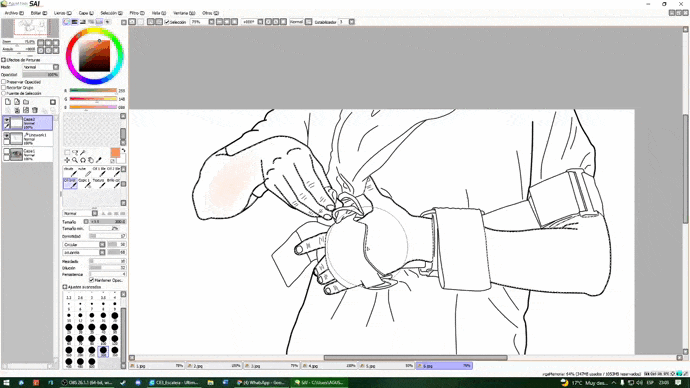Click the foreground orange color swatch
This screenshot has height=388, width=690.
(115, 152)
